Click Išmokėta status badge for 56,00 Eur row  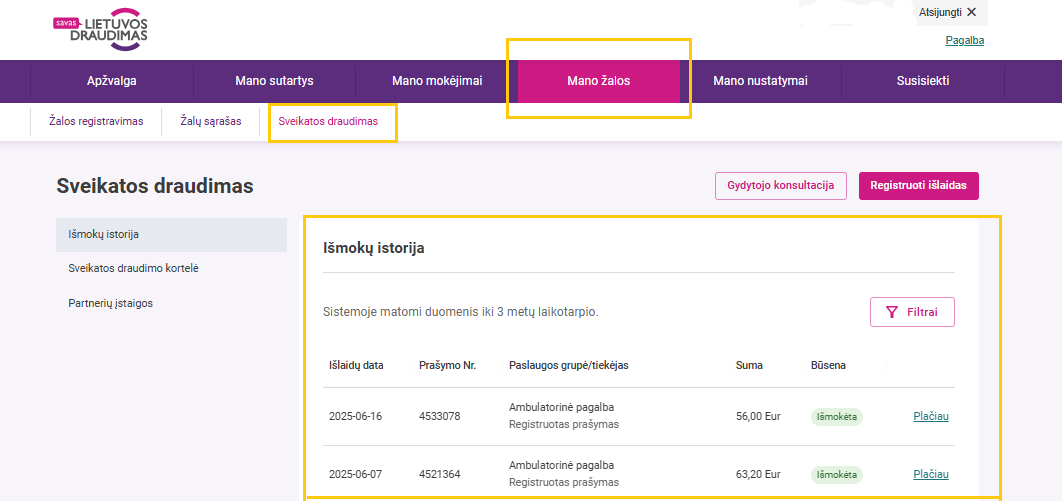click(837, 417)
